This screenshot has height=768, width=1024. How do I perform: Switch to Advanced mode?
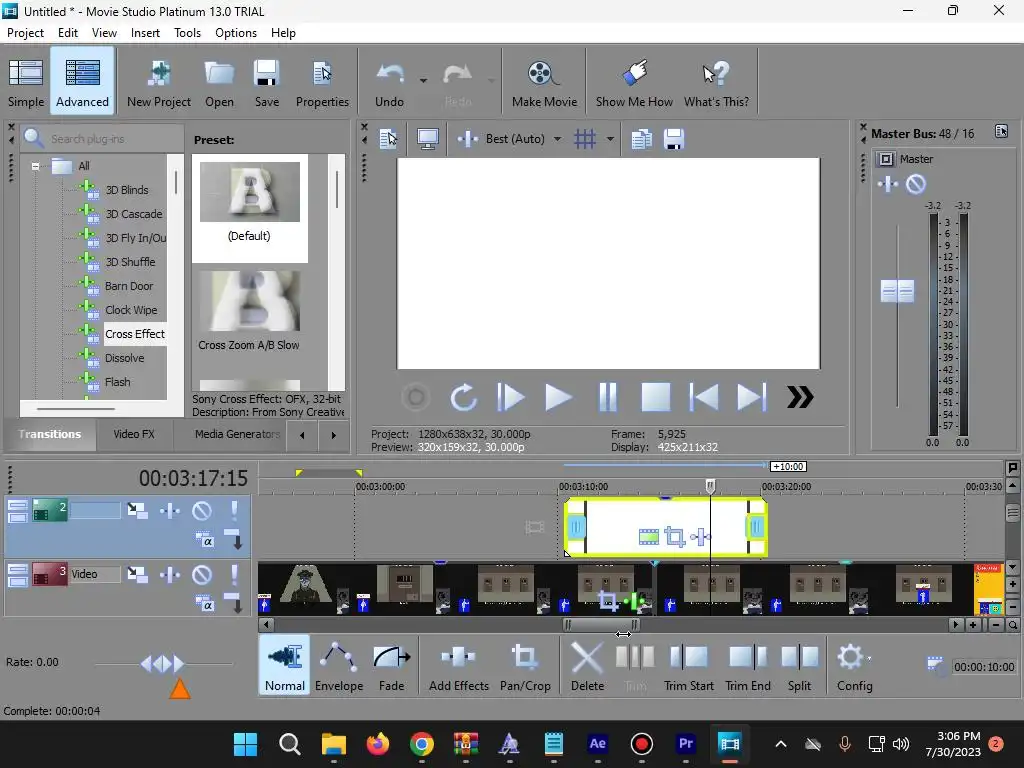tap(82, 82)
